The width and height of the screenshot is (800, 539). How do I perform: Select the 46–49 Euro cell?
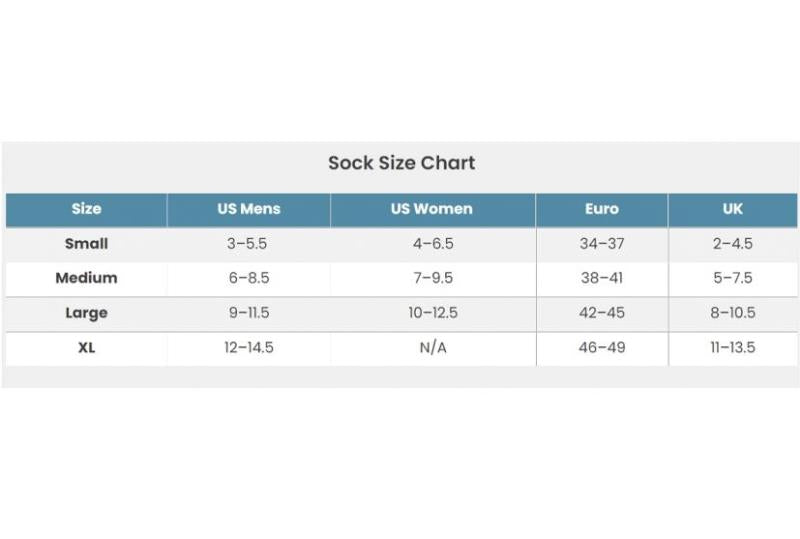[x=602, y=348]
